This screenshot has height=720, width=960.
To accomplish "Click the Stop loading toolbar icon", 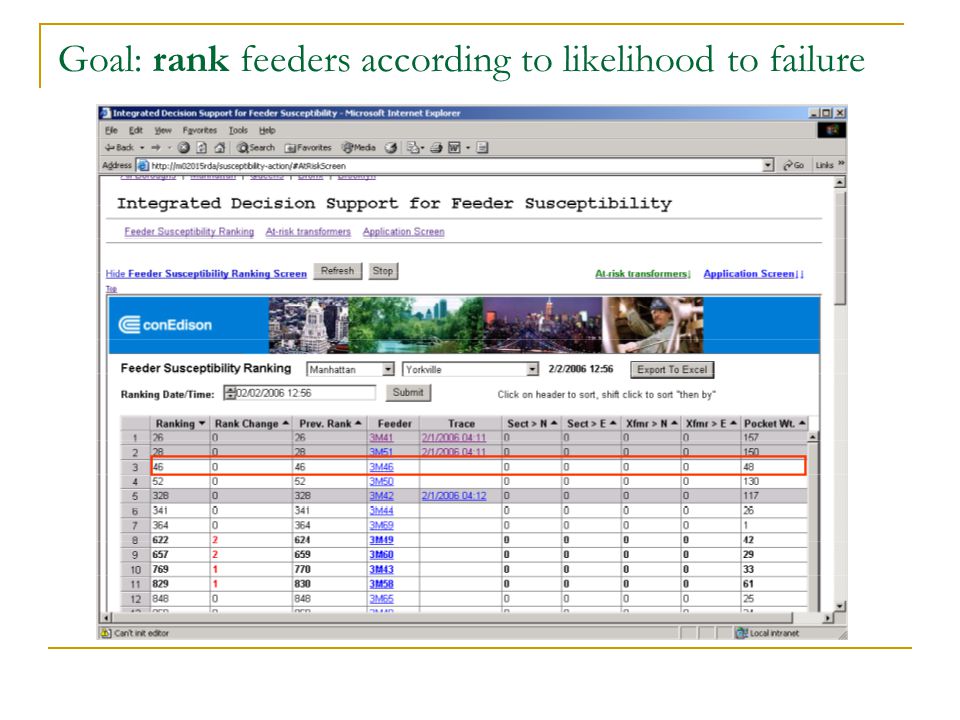I will coord(184,148).
